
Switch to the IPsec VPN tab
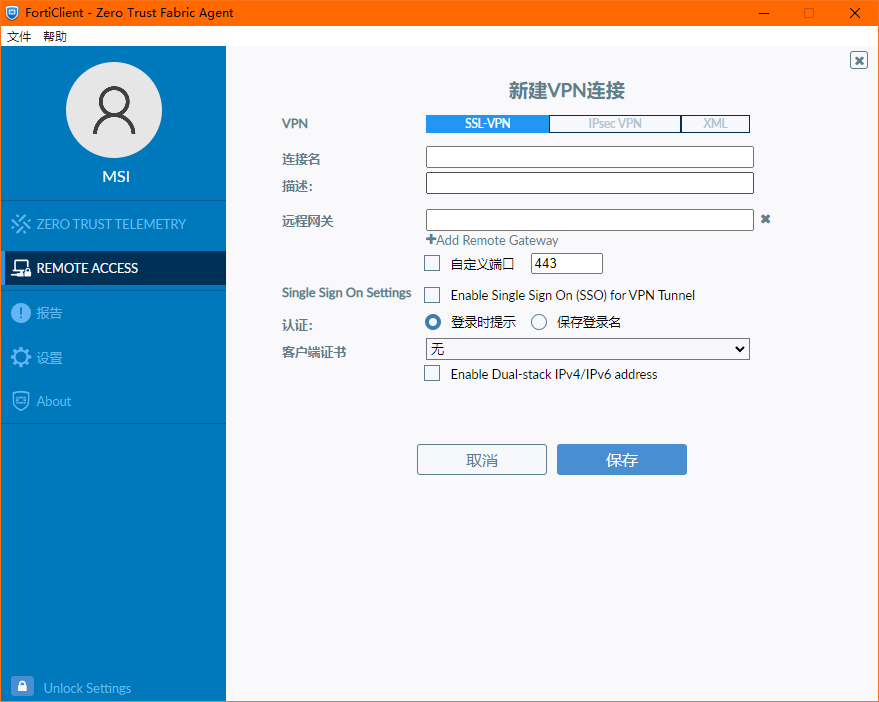coord(614,123)
